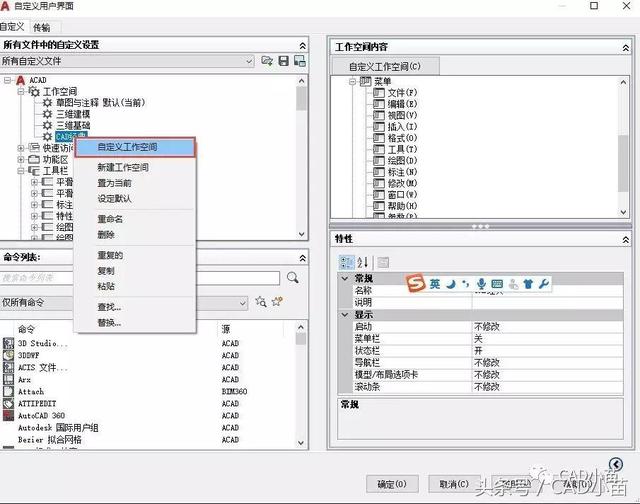Click the property pages icon in properties panel
Viewport: 640px width, 504px height.
(383, 262)
